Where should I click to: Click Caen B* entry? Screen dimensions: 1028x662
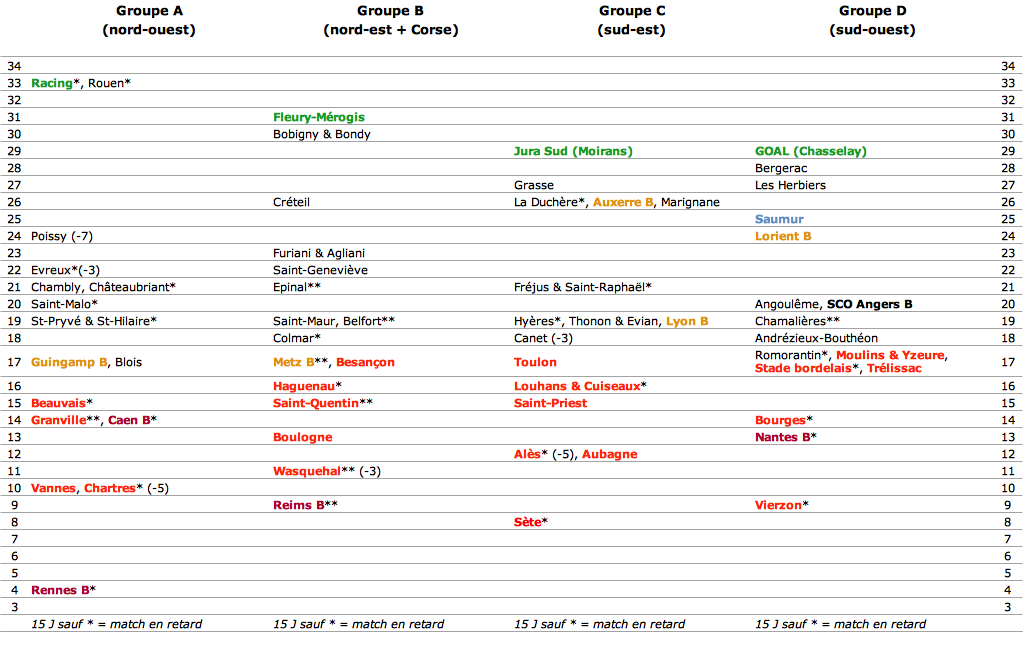click(132, 420)
